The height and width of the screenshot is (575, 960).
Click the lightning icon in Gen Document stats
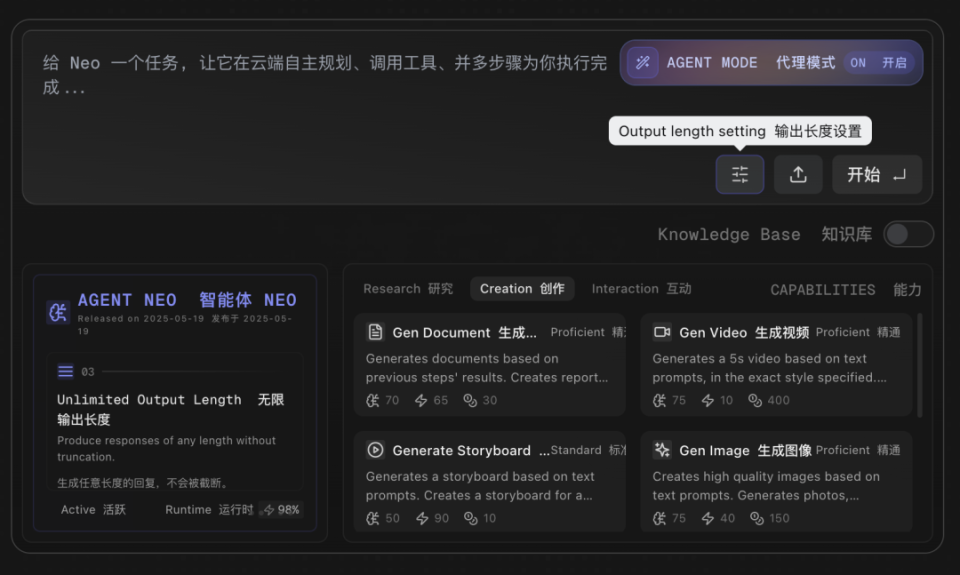coord(421,400)
